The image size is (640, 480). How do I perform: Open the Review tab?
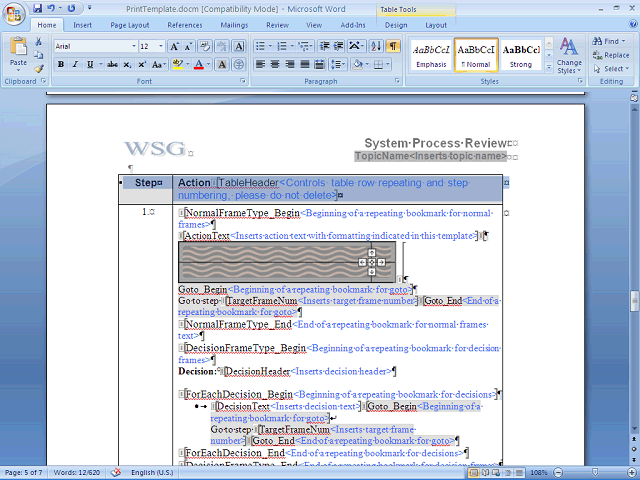(278, 25)
